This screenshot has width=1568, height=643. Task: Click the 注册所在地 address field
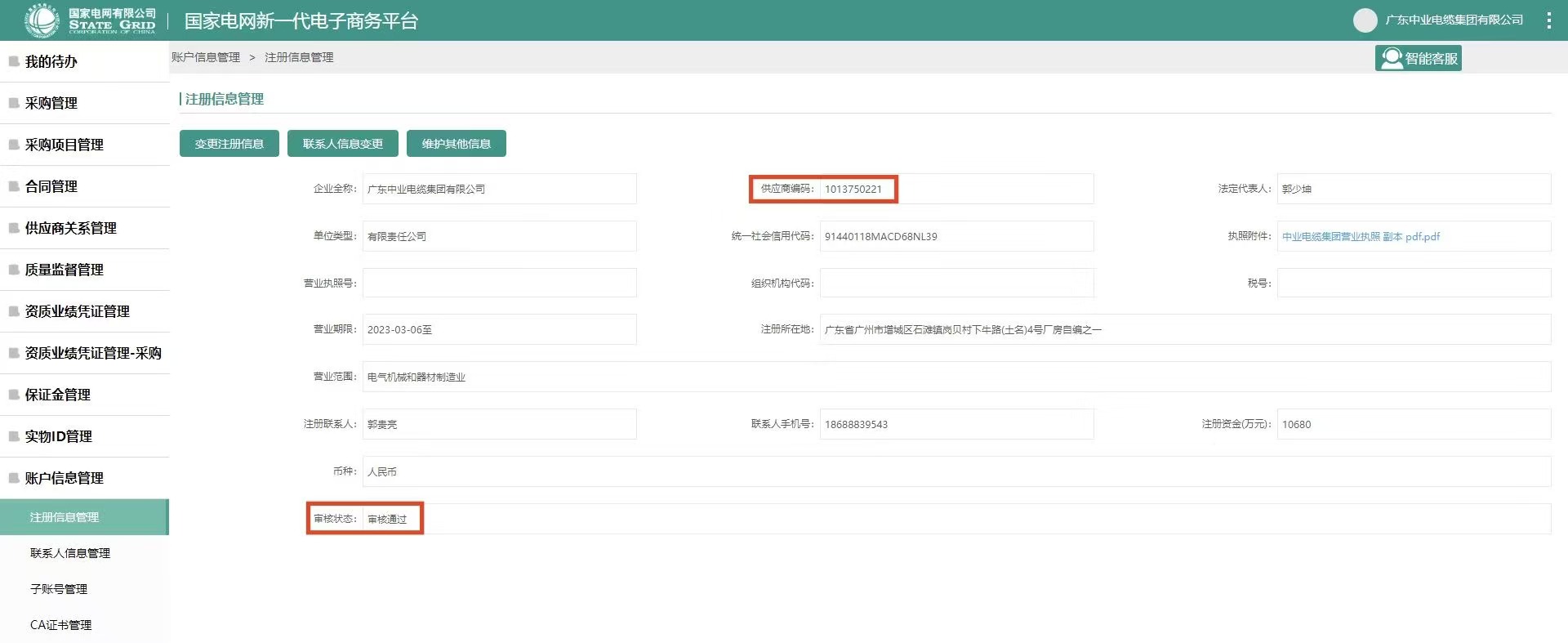pos(1185,329)
